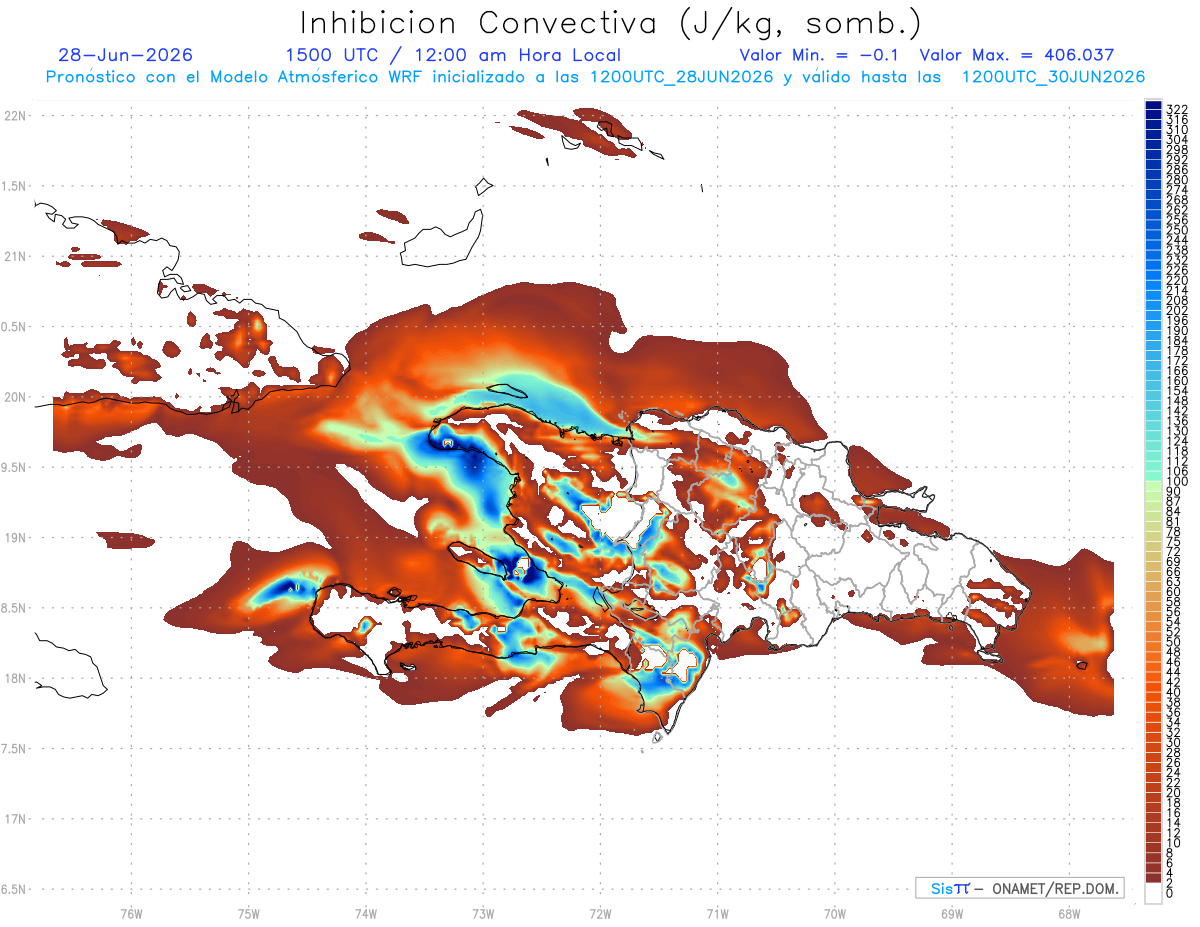Viewport: 1200px width, 927px height.
Task: Click the "17N" latitude label
Action: 17,819
